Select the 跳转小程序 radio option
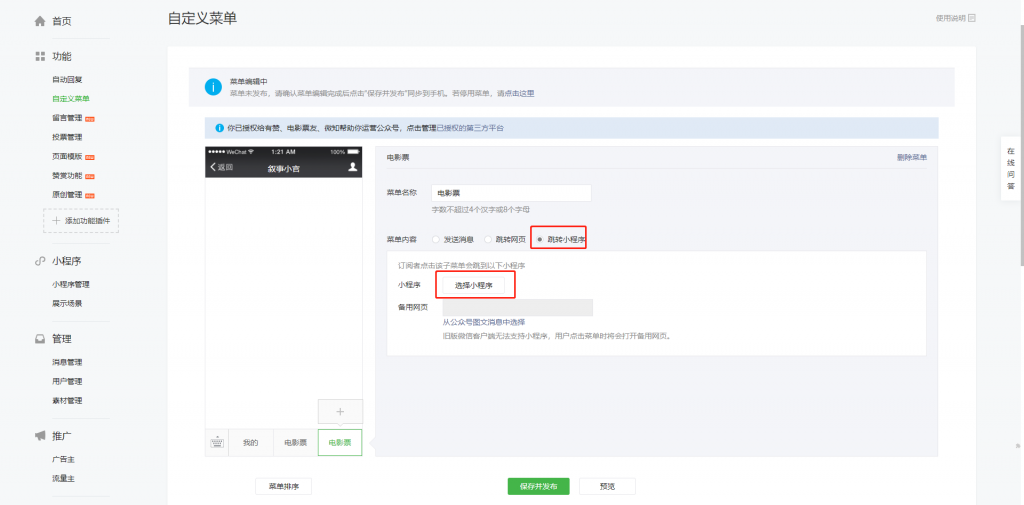This screenshot has height=505, width=1024. pos(539,240)
